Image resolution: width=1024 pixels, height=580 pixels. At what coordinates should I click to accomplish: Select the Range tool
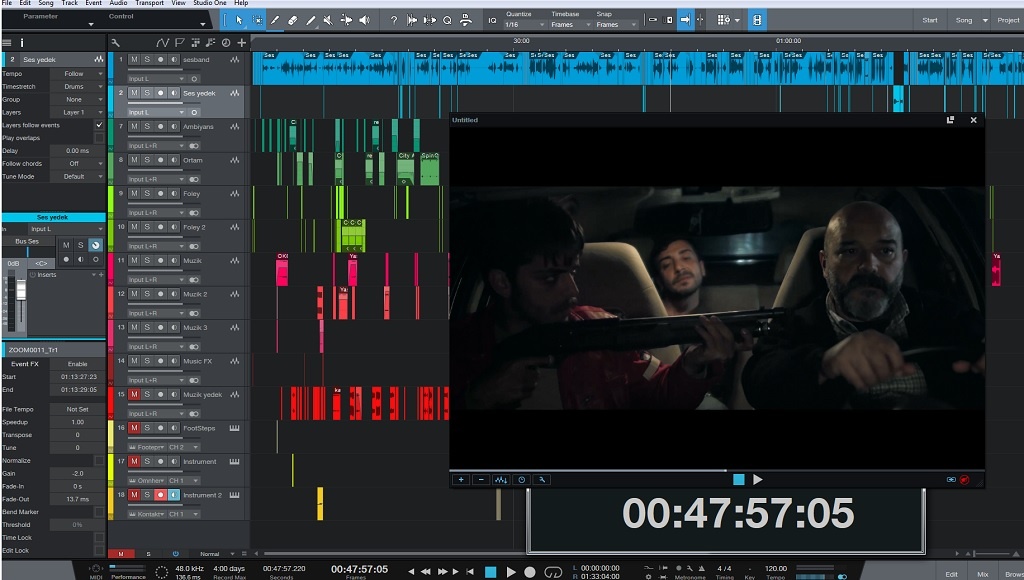pyautogui.click(x=257, y=20)
